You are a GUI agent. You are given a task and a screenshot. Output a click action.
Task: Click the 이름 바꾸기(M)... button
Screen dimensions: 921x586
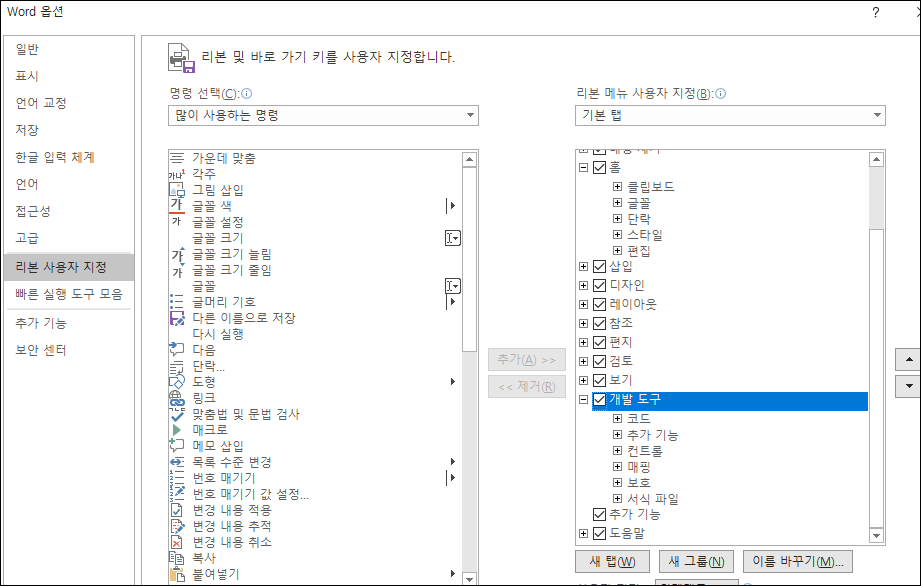(x=798, y=561)
